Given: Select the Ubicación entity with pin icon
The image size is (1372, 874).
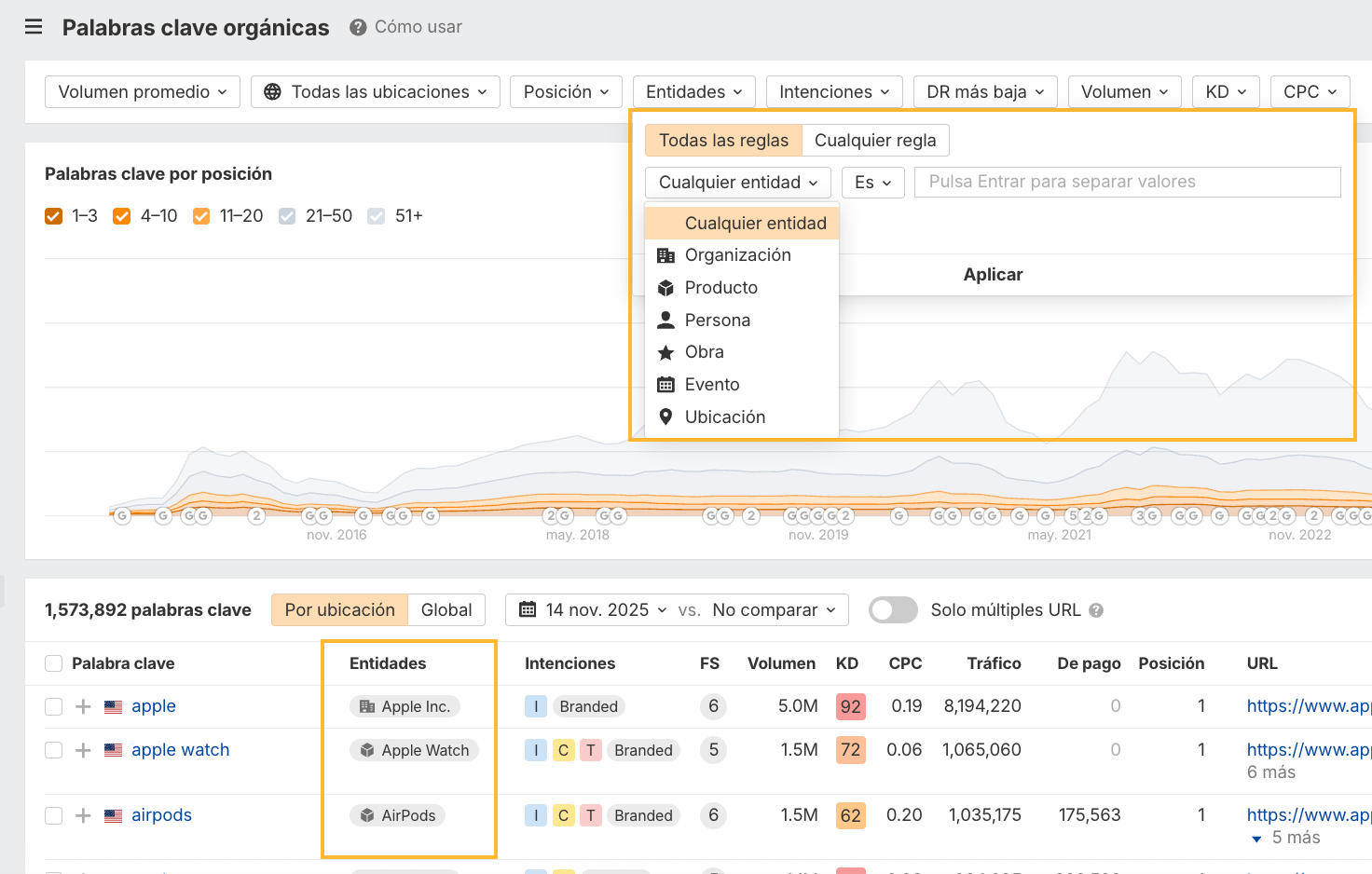Looking at the screenshot, I should [727, 417].
